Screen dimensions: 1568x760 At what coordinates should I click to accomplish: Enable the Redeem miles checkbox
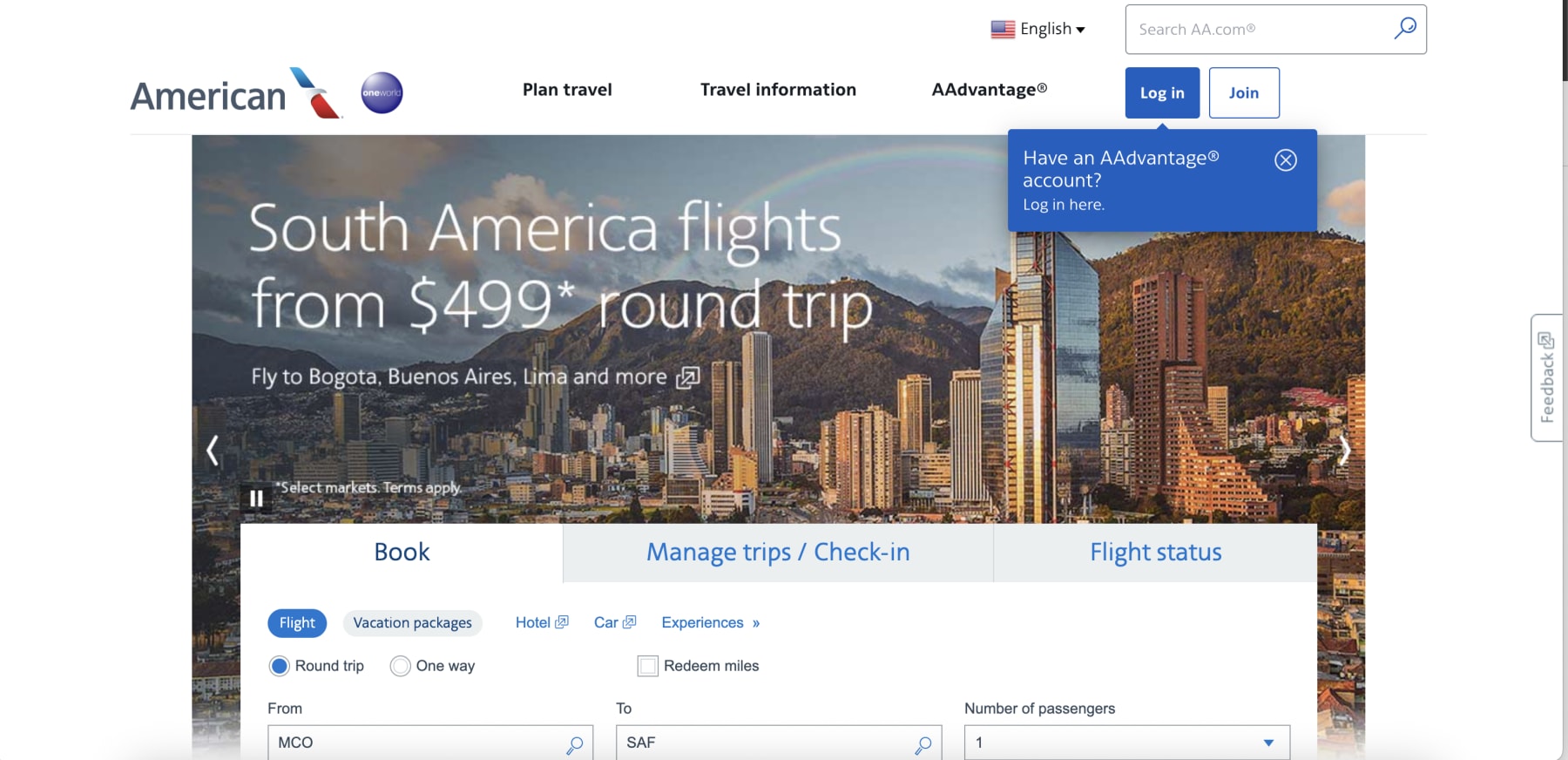[646, 666]
